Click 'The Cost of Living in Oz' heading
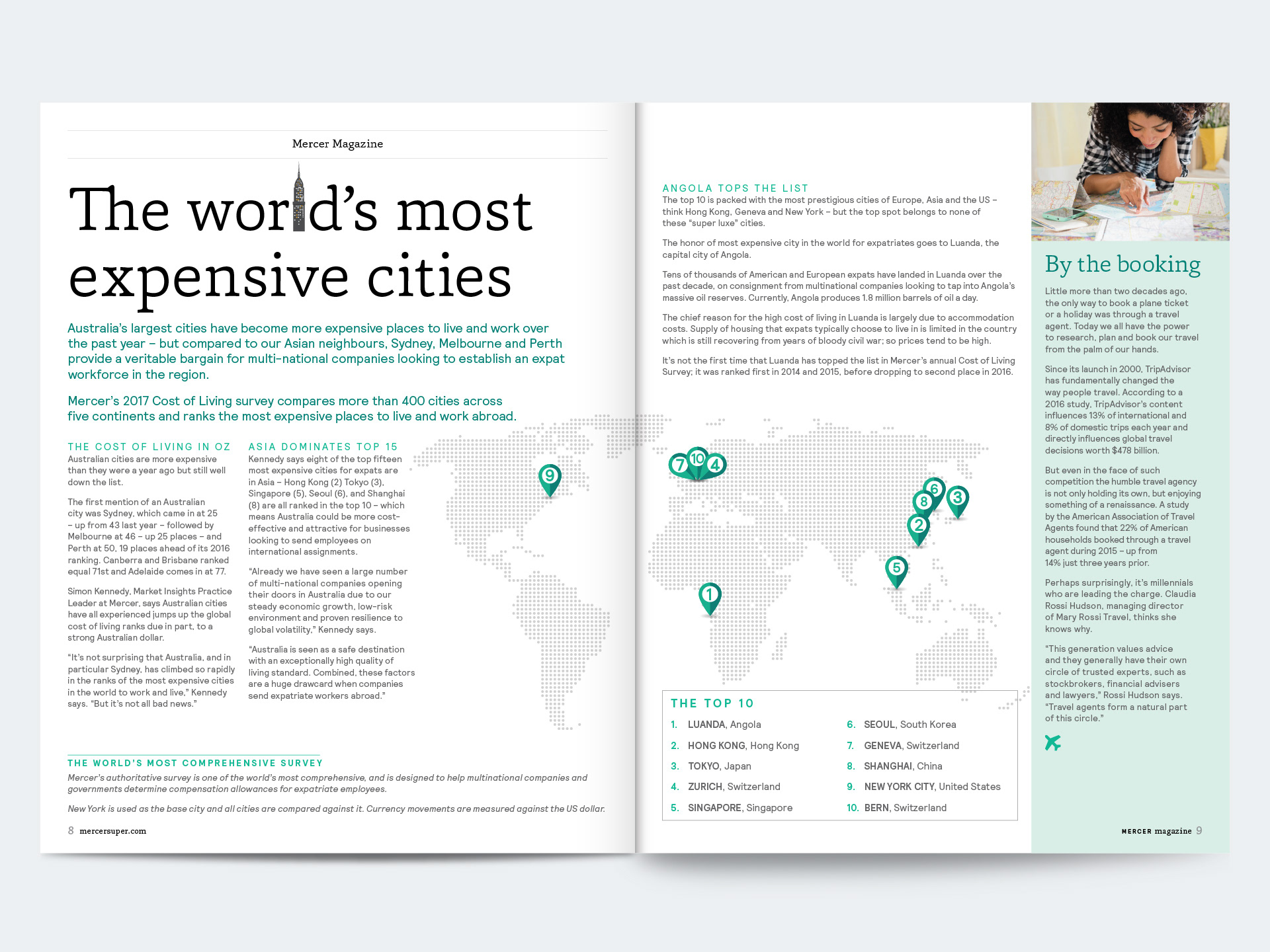This screenshot has height=952, width=1270. 149,447
